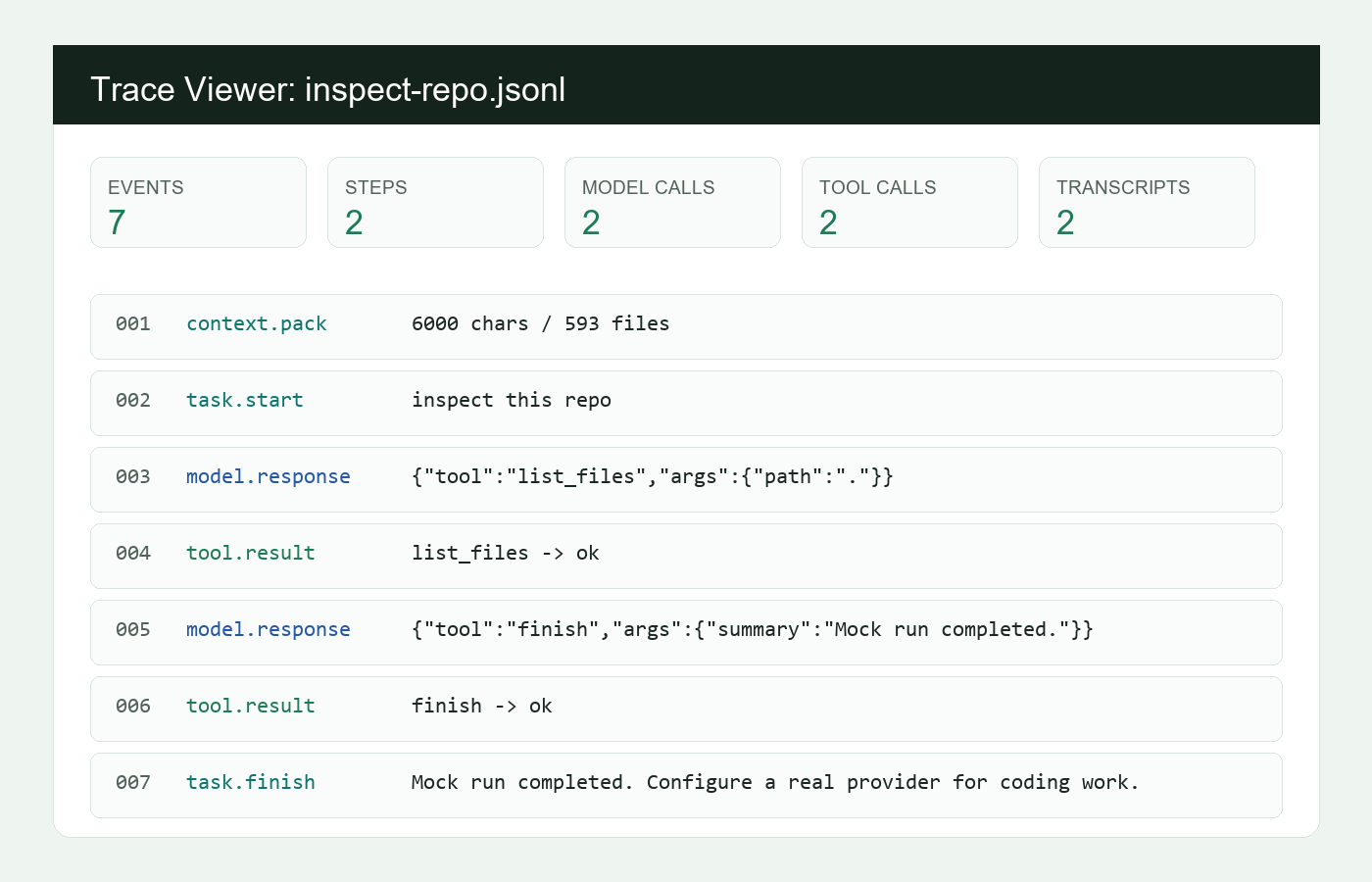This screenshot has height=882, width=1372.
Task: Click the tool.result label in row 004
Action: pos(251,553)
